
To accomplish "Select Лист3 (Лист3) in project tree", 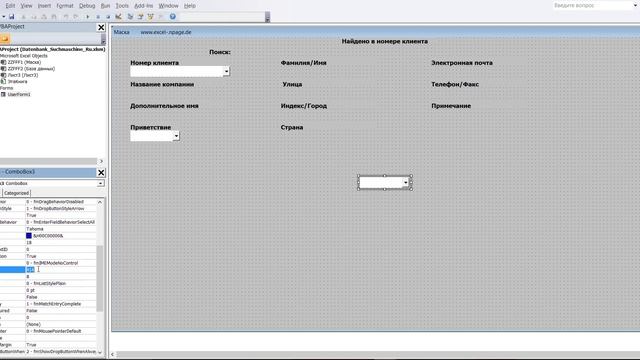I will click(x=22, y=75).
